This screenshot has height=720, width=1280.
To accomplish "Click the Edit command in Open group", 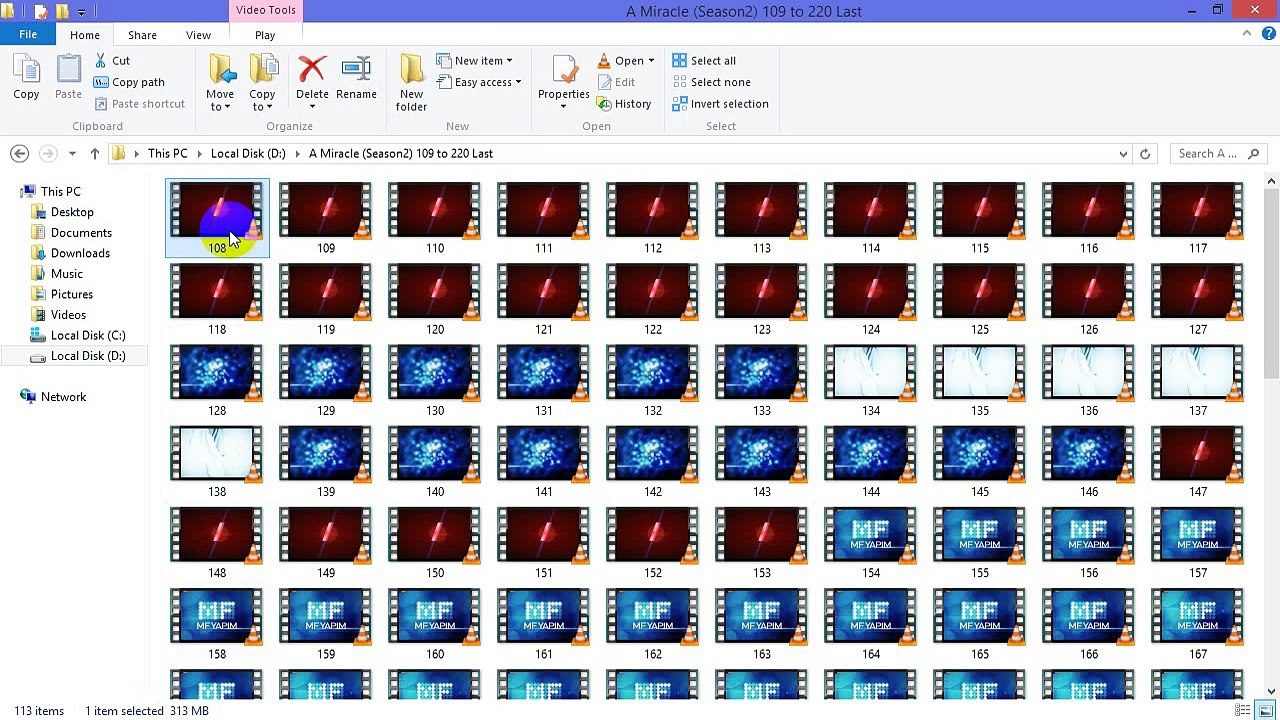I will [x=616, y=82].
